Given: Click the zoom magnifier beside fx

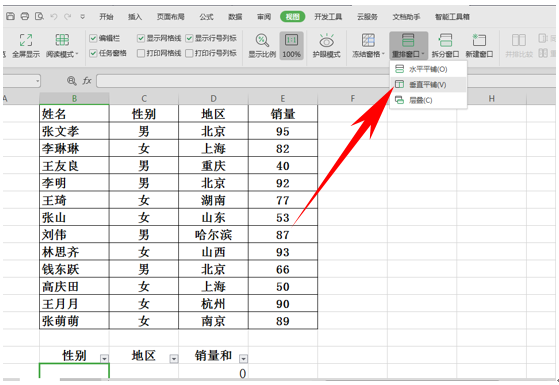Looking at the screenshot, I should (72, 81).
